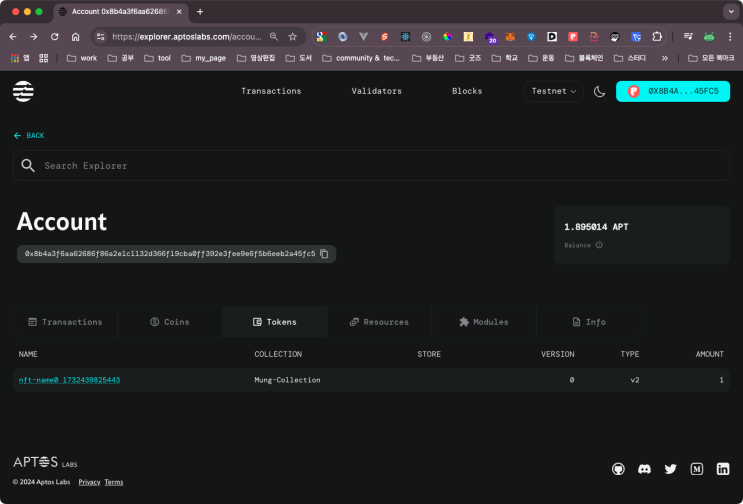Close the Account browser tab
This screenshot has width=743, height=504.
point(179,11)
